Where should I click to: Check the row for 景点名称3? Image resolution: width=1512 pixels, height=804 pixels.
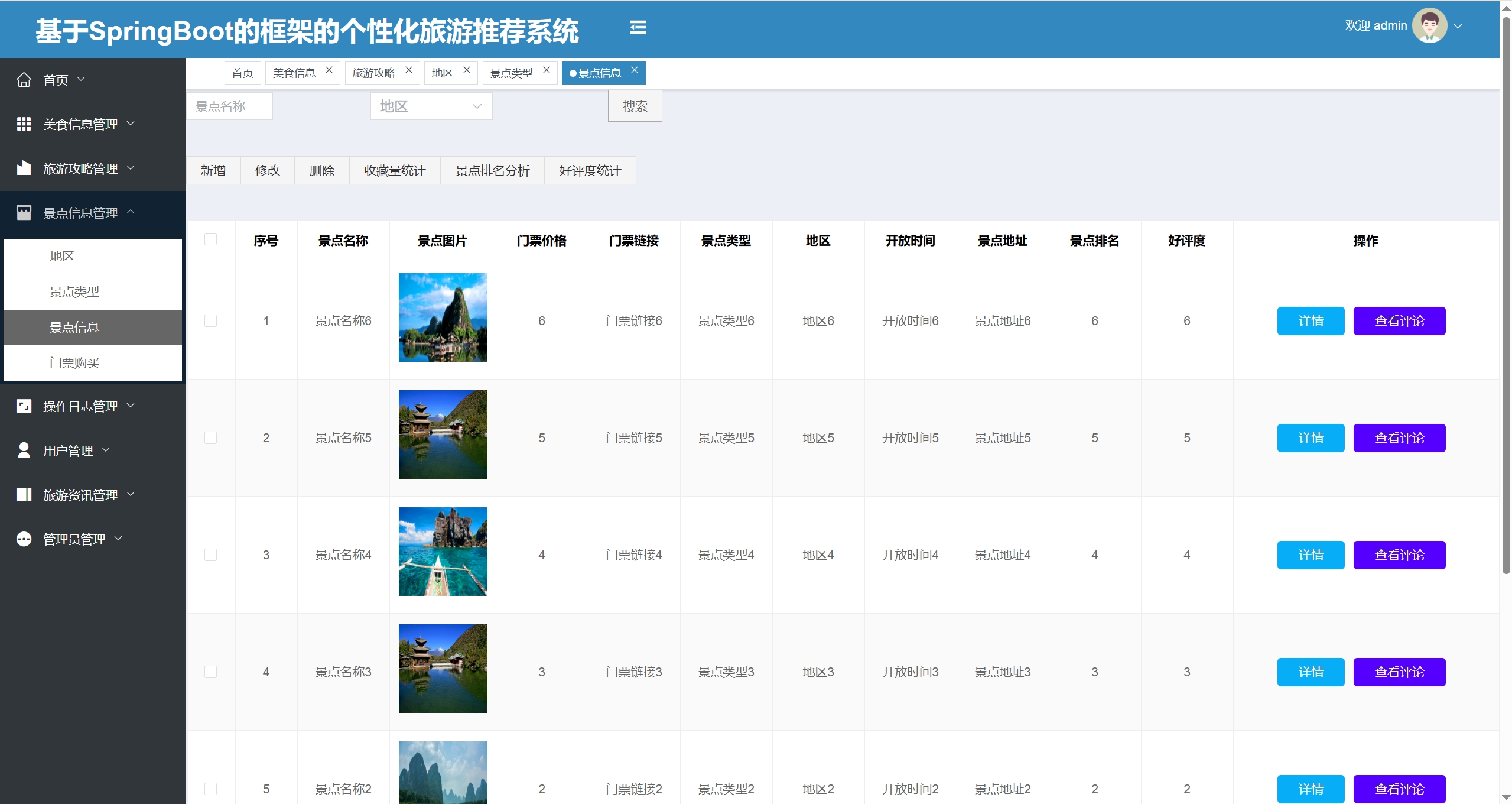click(x=210, y=672)
